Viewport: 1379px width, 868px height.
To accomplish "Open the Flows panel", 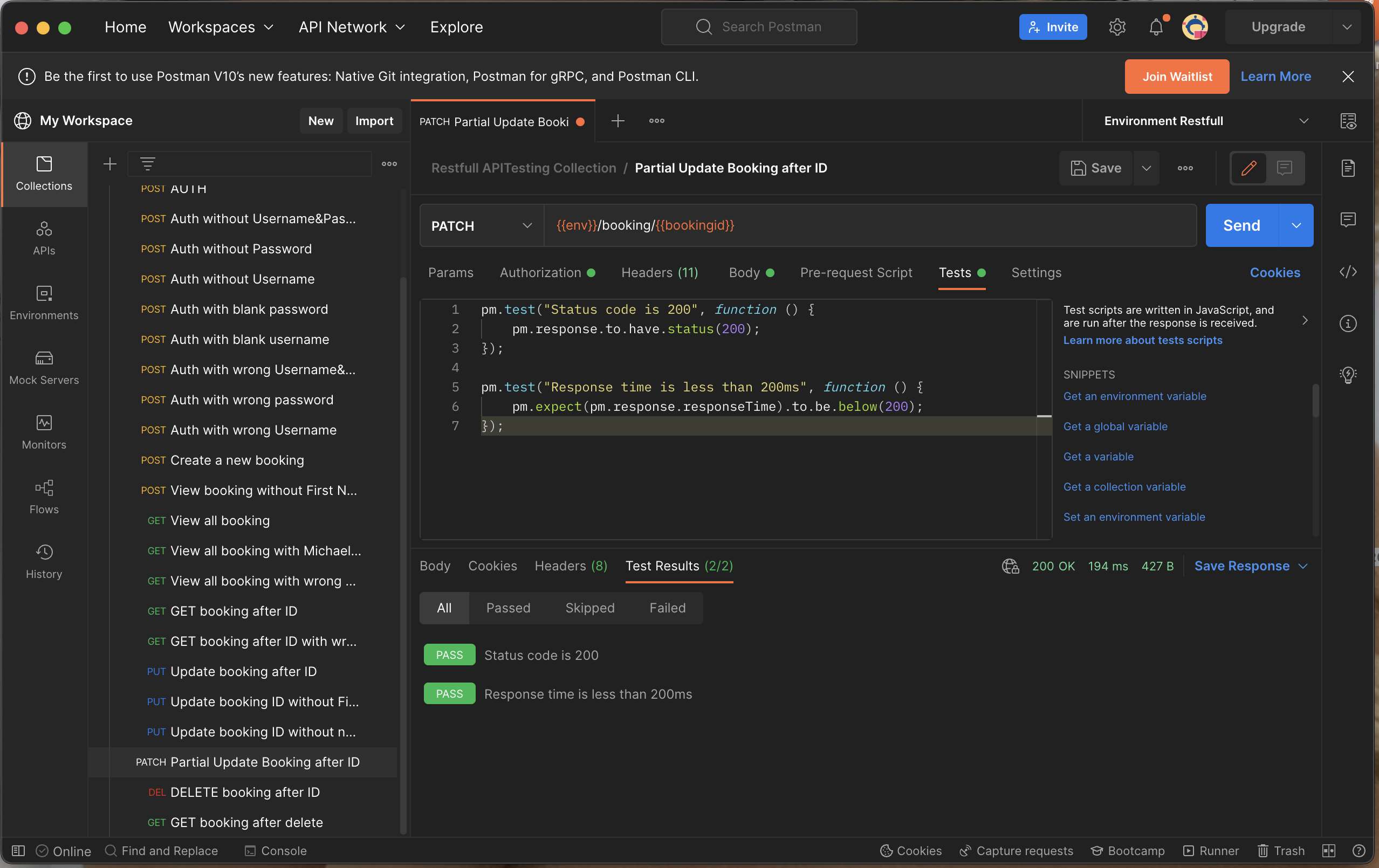I will [44, 496].
